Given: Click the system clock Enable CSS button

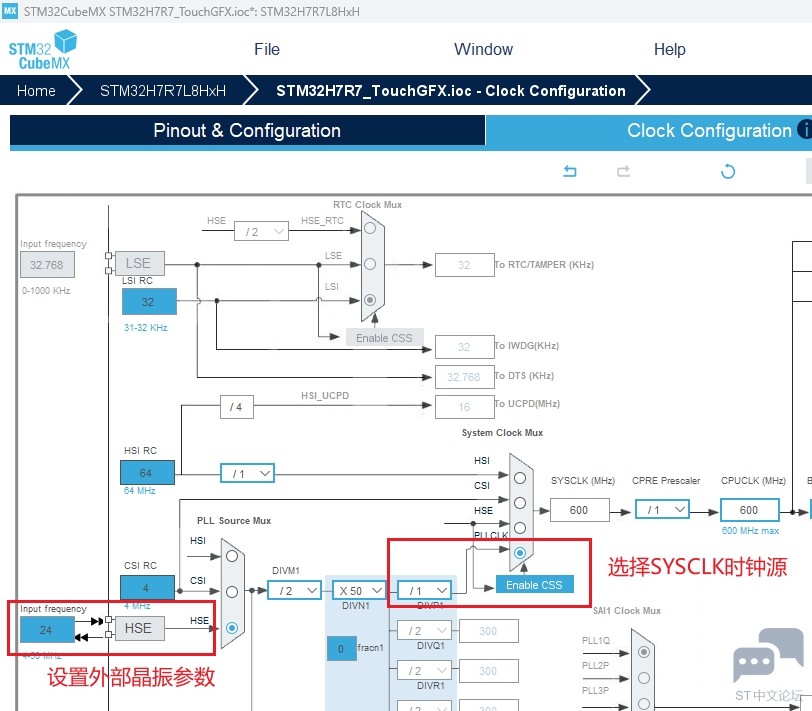Looking at the screenshot, I should point(534,585).
